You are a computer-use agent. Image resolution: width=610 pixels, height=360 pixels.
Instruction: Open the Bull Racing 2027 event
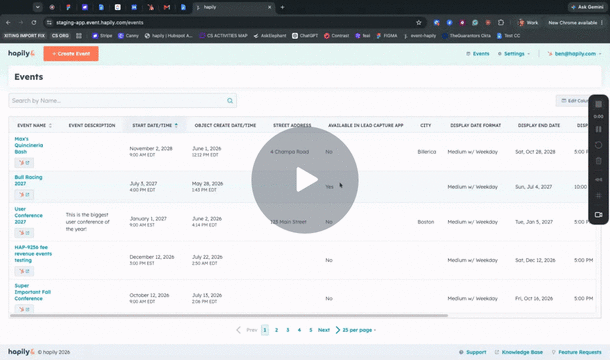point(28,180)
